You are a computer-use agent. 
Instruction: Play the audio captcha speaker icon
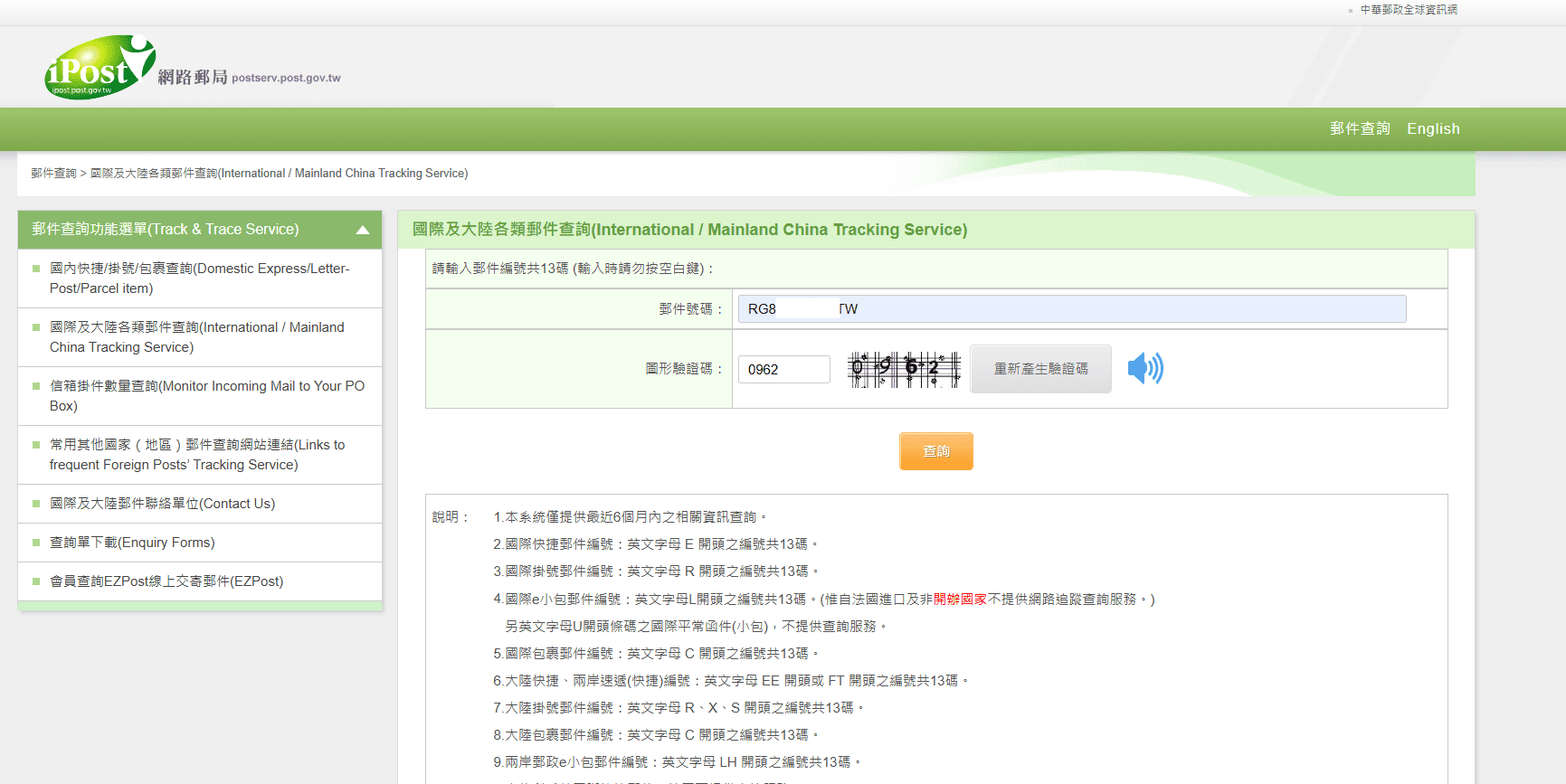1145,369
